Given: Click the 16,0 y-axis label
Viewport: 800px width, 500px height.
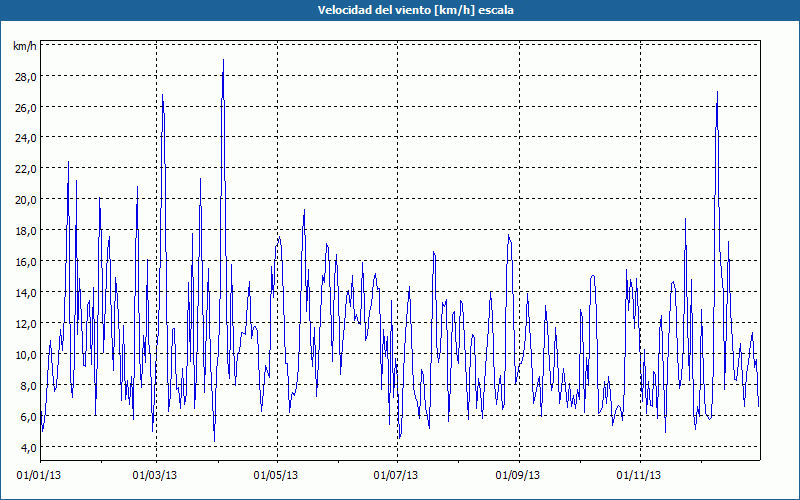Looking at the screenshot, I should (x=26, y=262).
